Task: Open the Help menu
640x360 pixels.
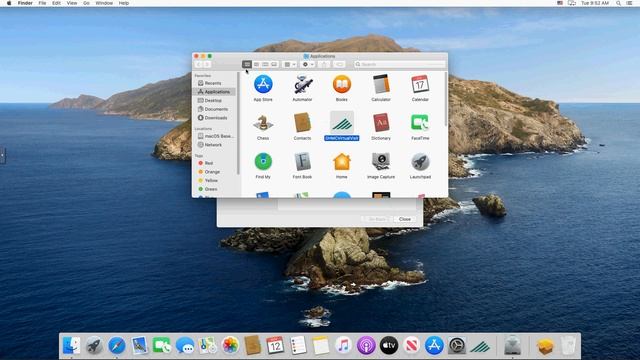Action: [124, 3]
